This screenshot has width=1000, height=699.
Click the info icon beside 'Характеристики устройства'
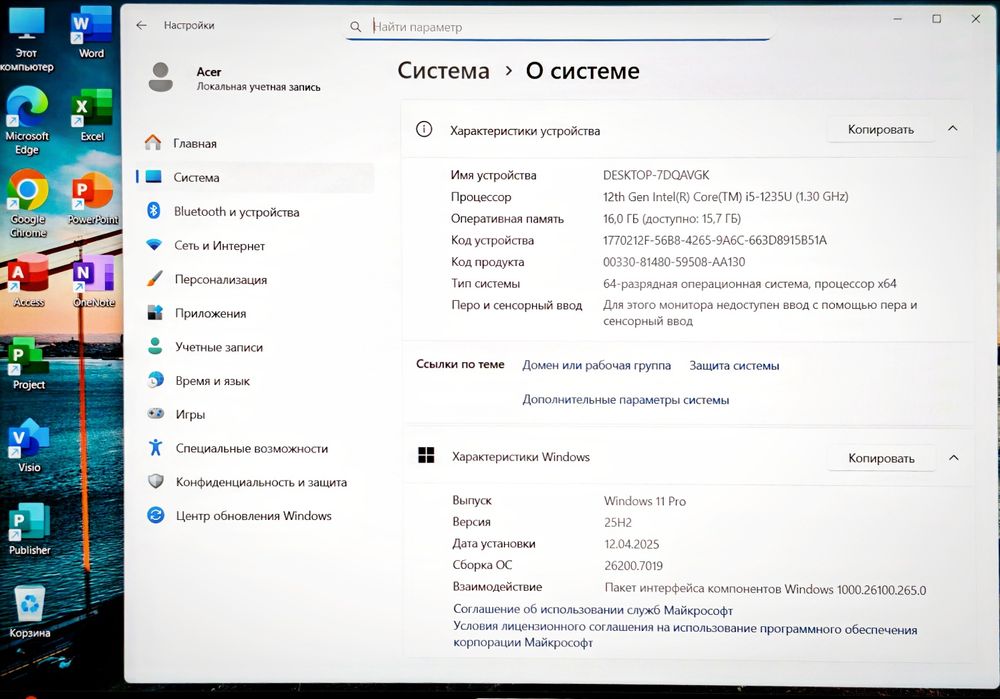pos(423,129)
